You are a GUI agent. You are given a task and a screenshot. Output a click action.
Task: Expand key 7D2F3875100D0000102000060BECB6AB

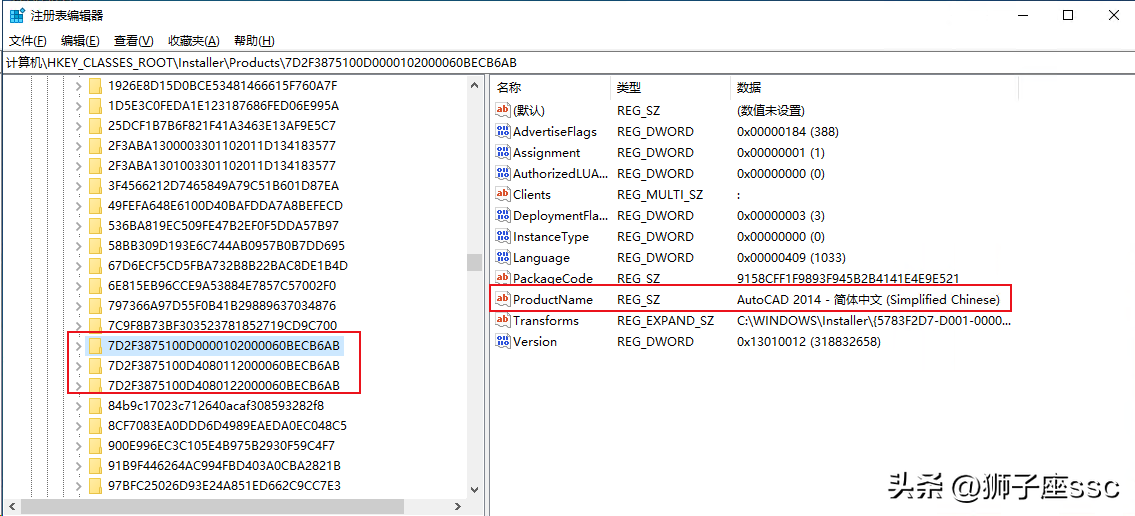79,345
